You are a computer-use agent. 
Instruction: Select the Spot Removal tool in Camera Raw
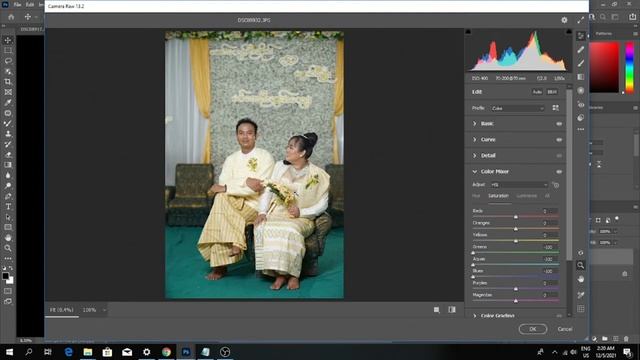pyautogui.click(x=581, y=50)
